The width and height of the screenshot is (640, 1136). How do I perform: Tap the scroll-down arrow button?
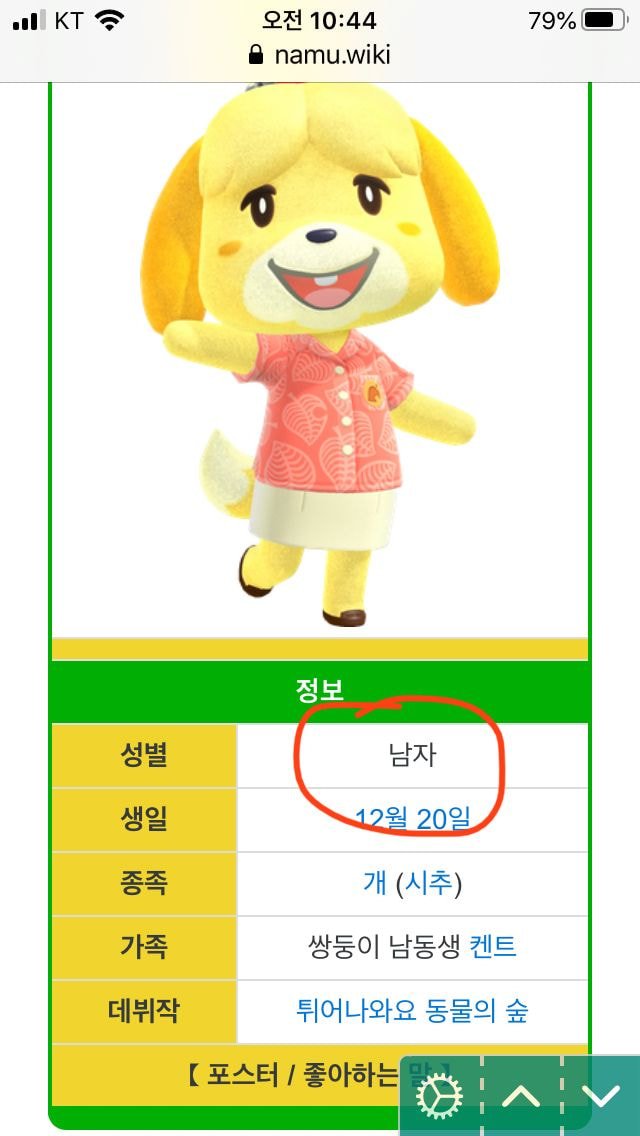(601, 1097)
